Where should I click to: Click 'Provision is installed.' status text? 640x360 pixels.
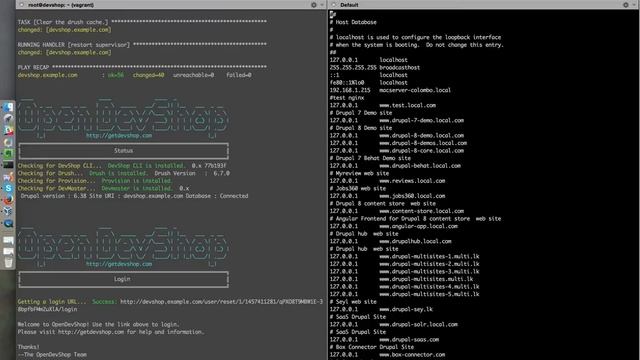tap(137, 181)
